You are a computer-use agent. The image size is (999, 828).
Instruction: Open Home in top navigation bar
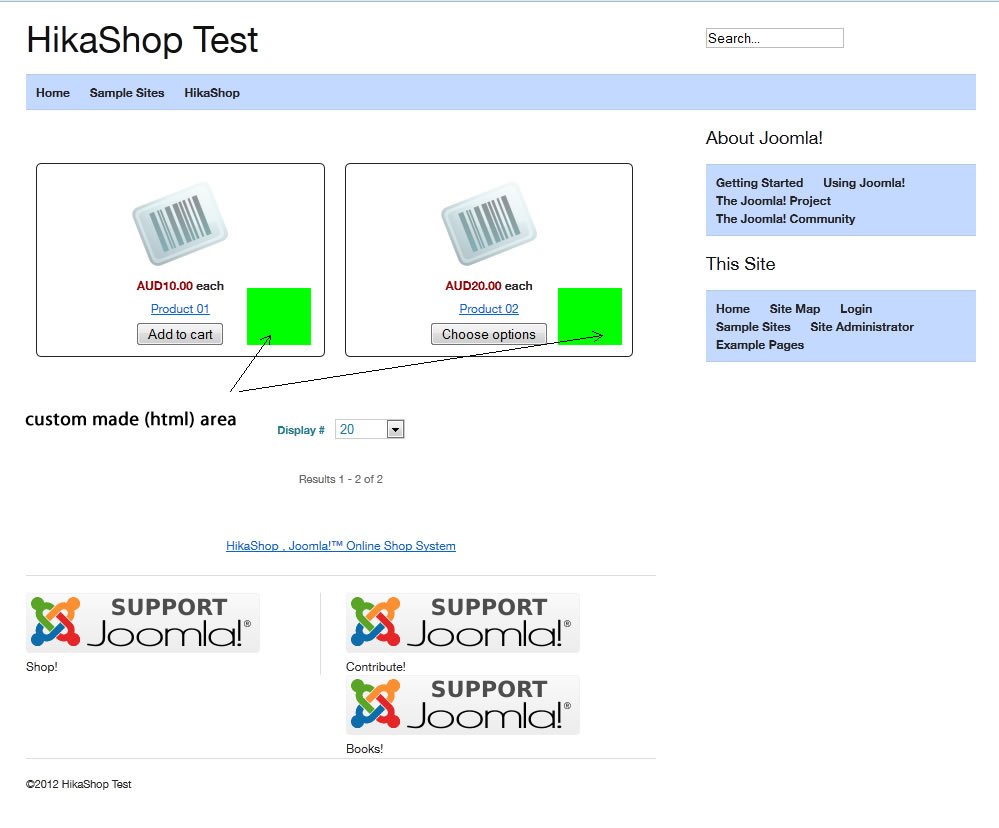pos(53,93)
